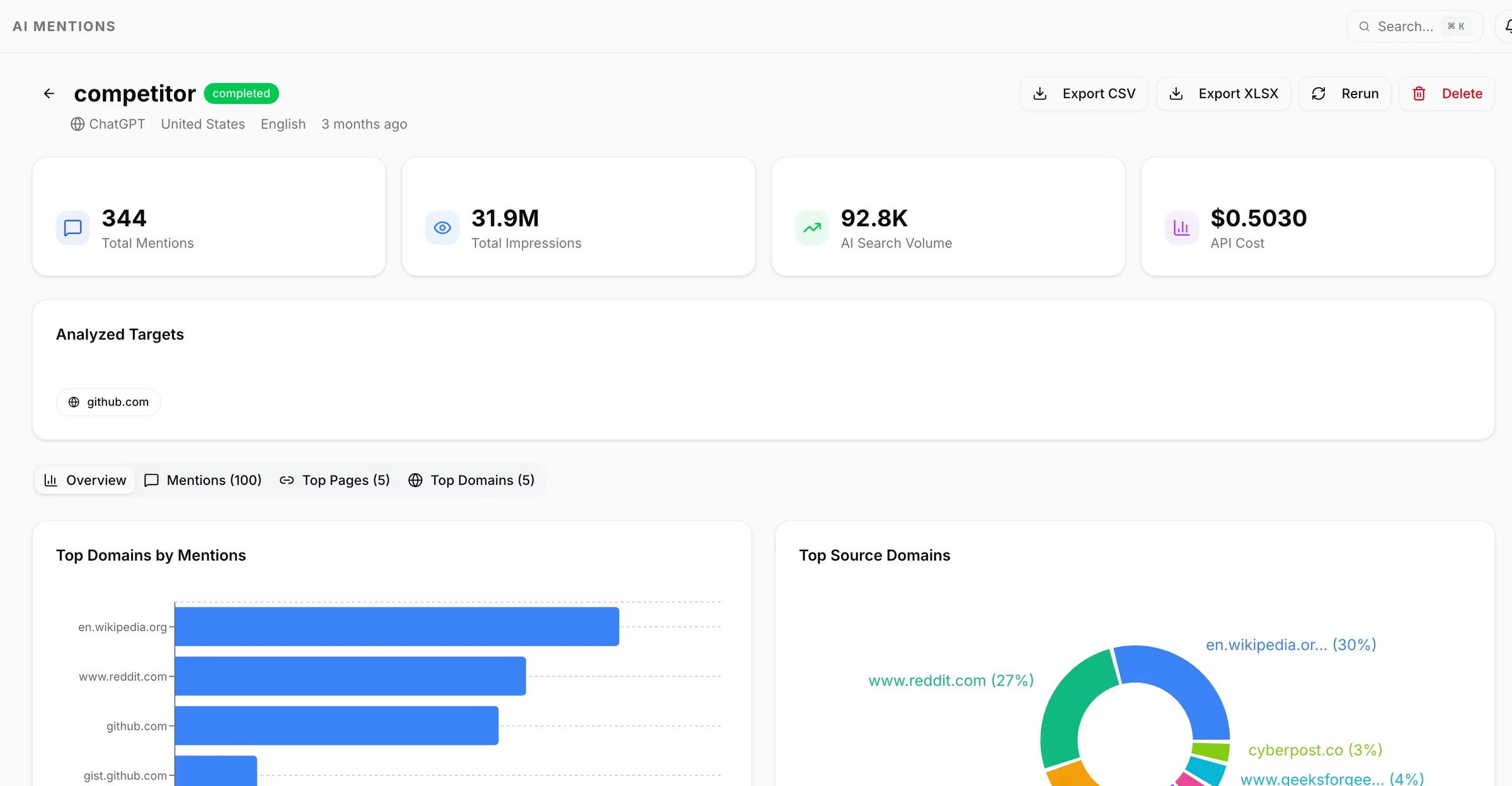
Task: Select the Top Domains (5) tab
Action: click(471, 480)
